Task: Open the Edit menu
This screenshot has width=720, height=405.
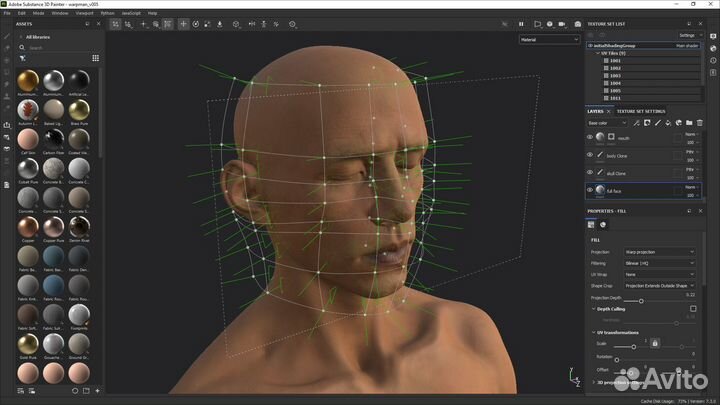Action: (22, 13)
